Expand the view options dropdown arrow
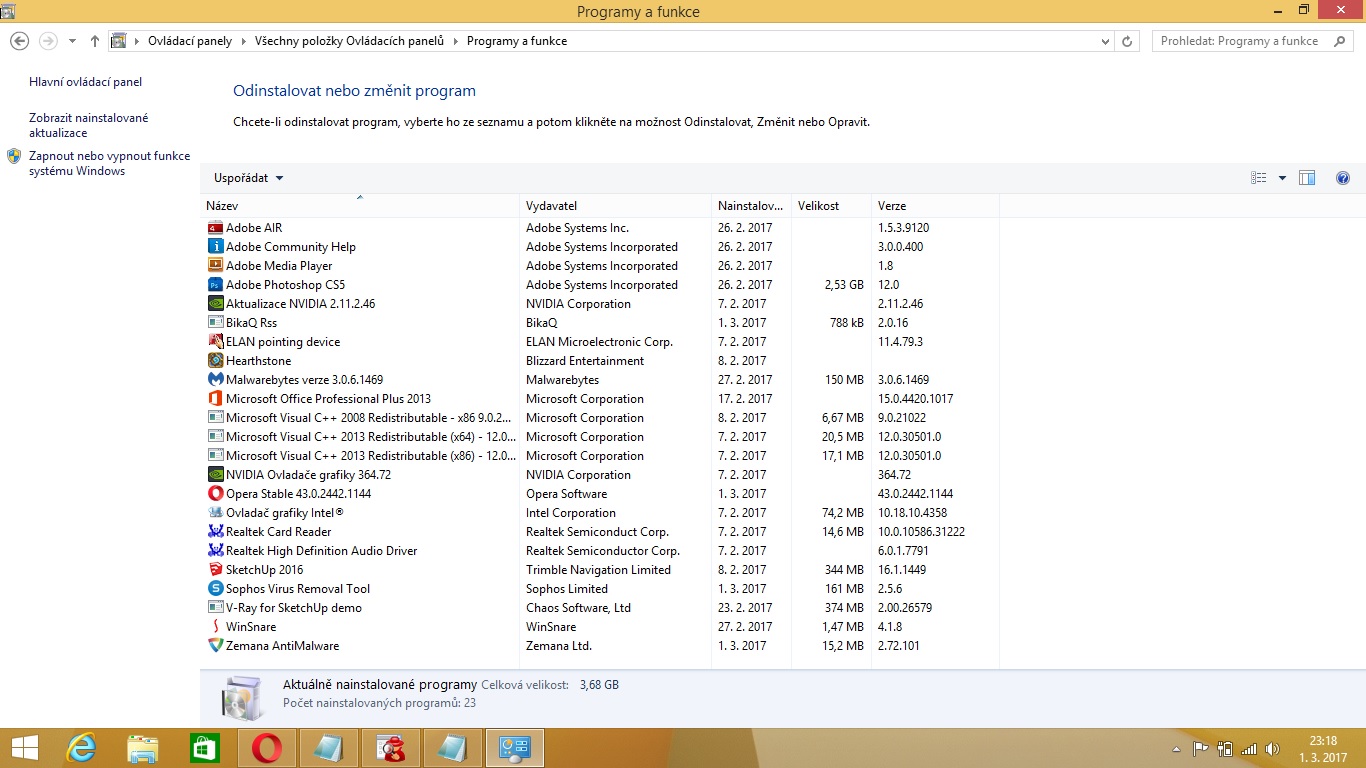This screenshot has width=1366, height=768. click(x=1282, y=178)
